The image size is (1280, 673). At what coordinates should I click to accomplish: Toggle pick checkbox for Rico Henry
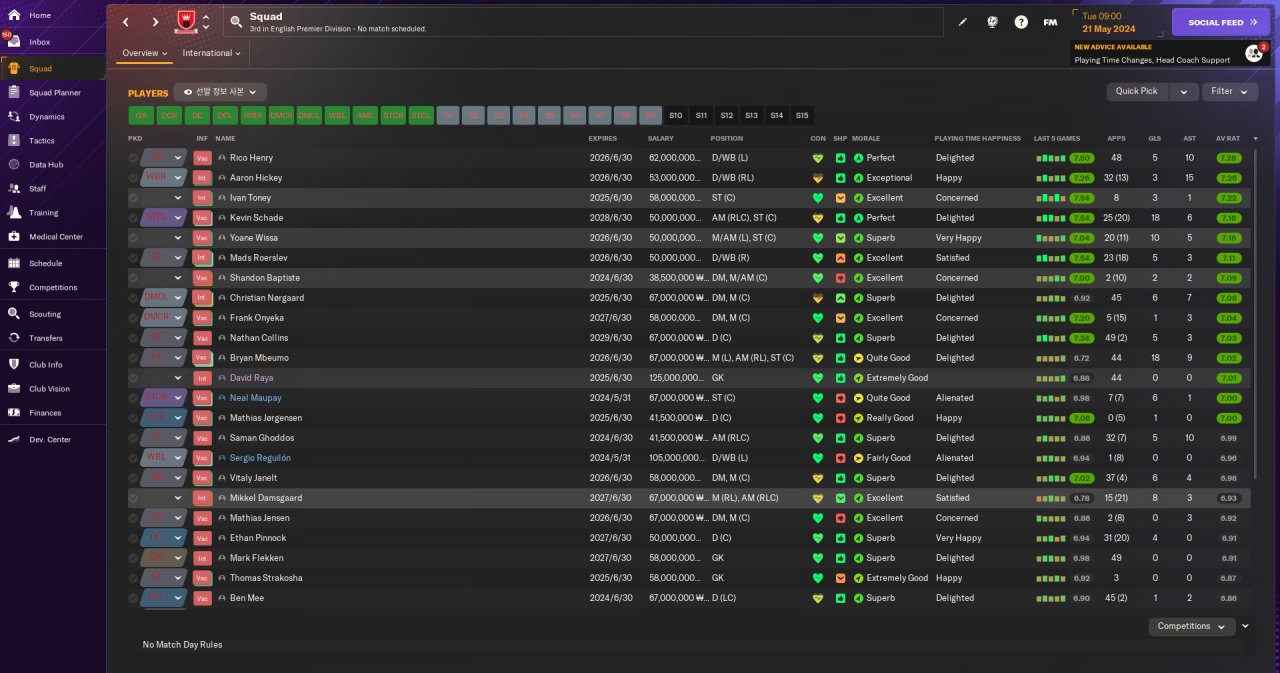(x=134, y=158)
